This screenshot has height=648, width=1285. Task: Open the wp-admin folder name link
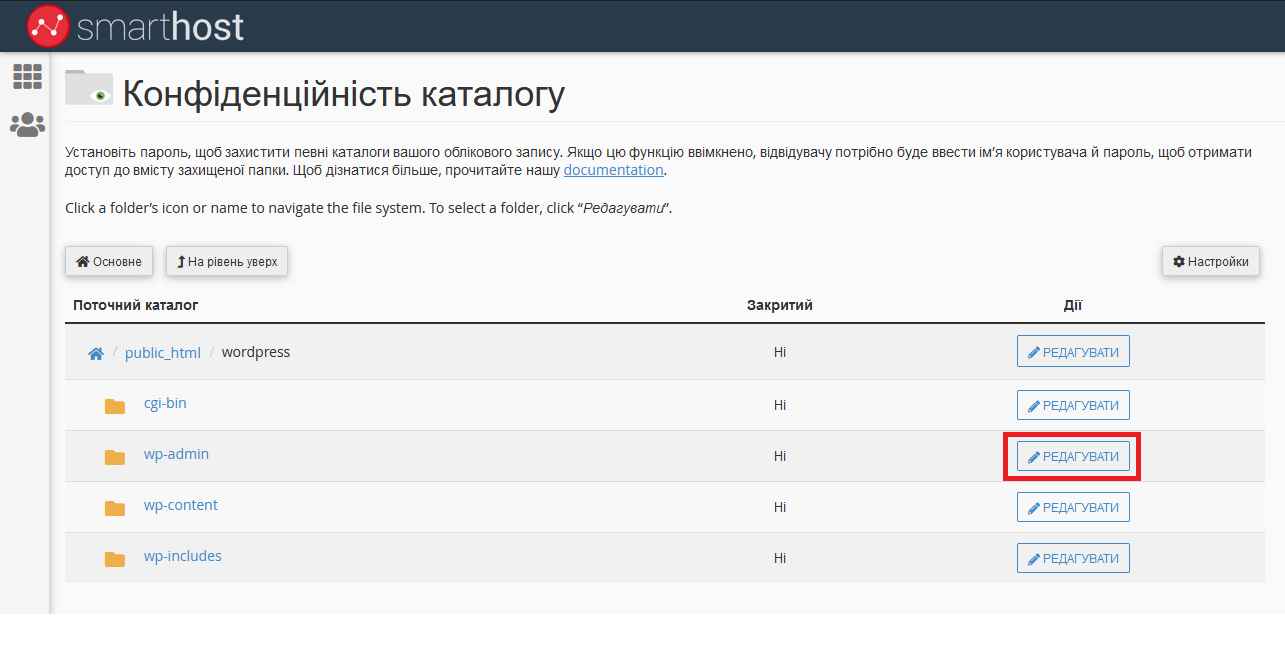[x=176, y=455]
